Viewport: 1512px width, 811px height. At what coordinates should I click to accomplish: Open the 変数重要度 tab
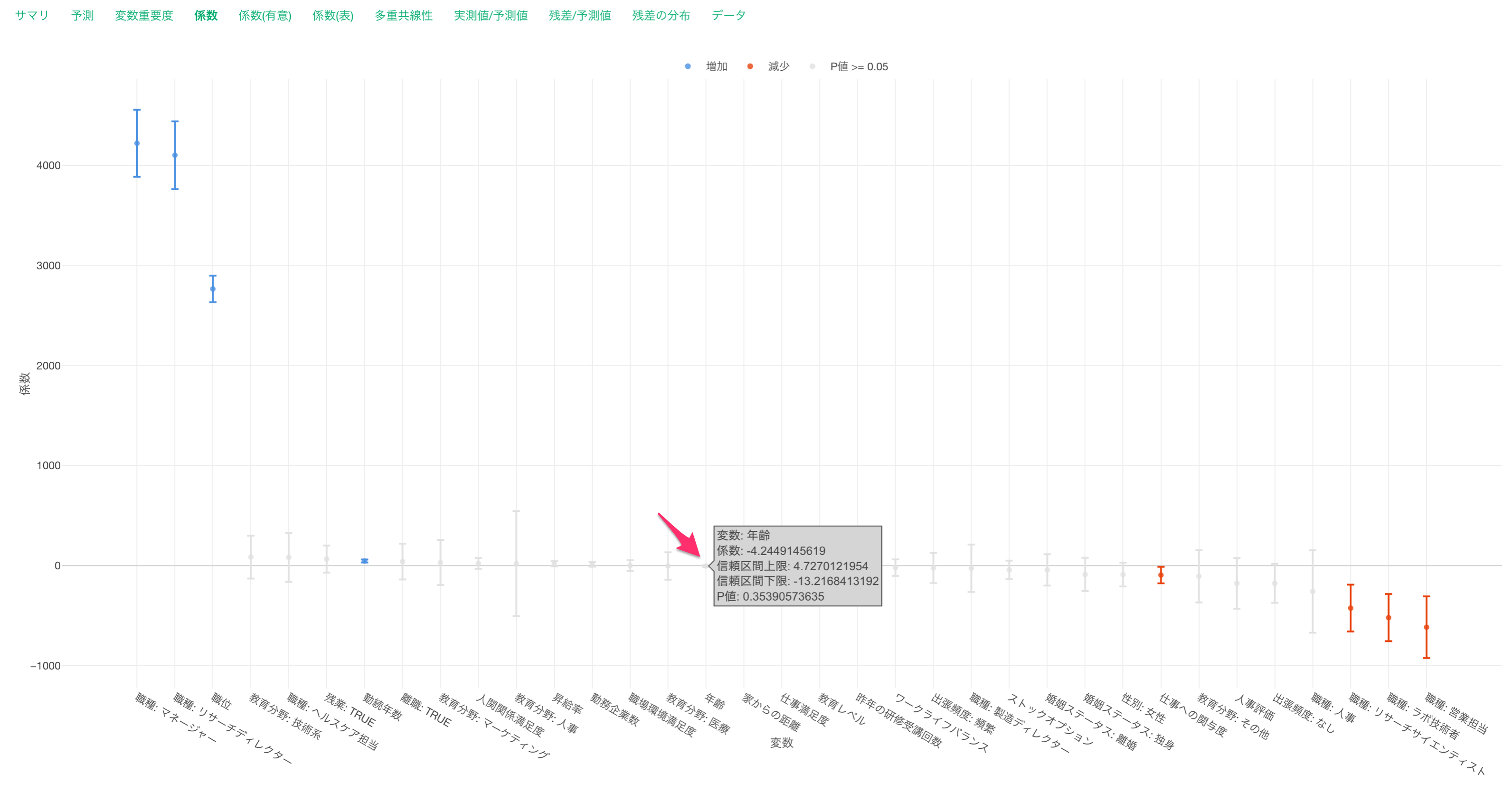pyautogui.click(x=144, y=15)
